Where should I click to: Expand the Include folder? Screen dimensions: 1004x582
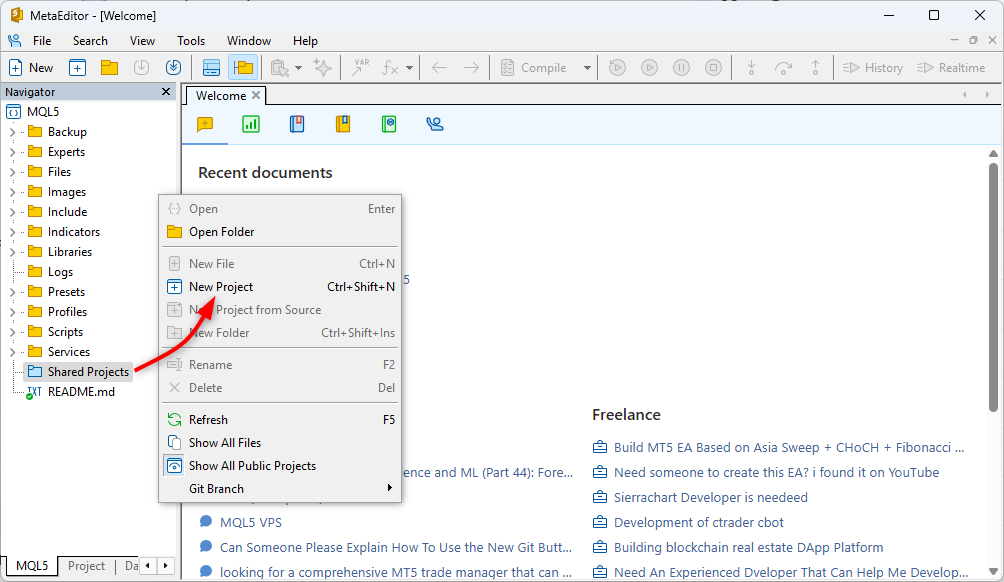[12, 212]
